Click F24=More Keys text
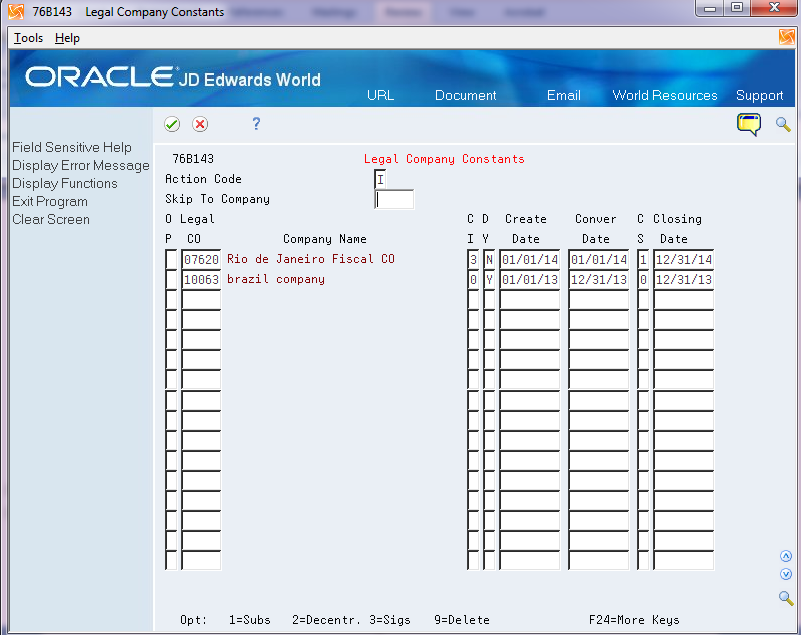 (634, 620)
